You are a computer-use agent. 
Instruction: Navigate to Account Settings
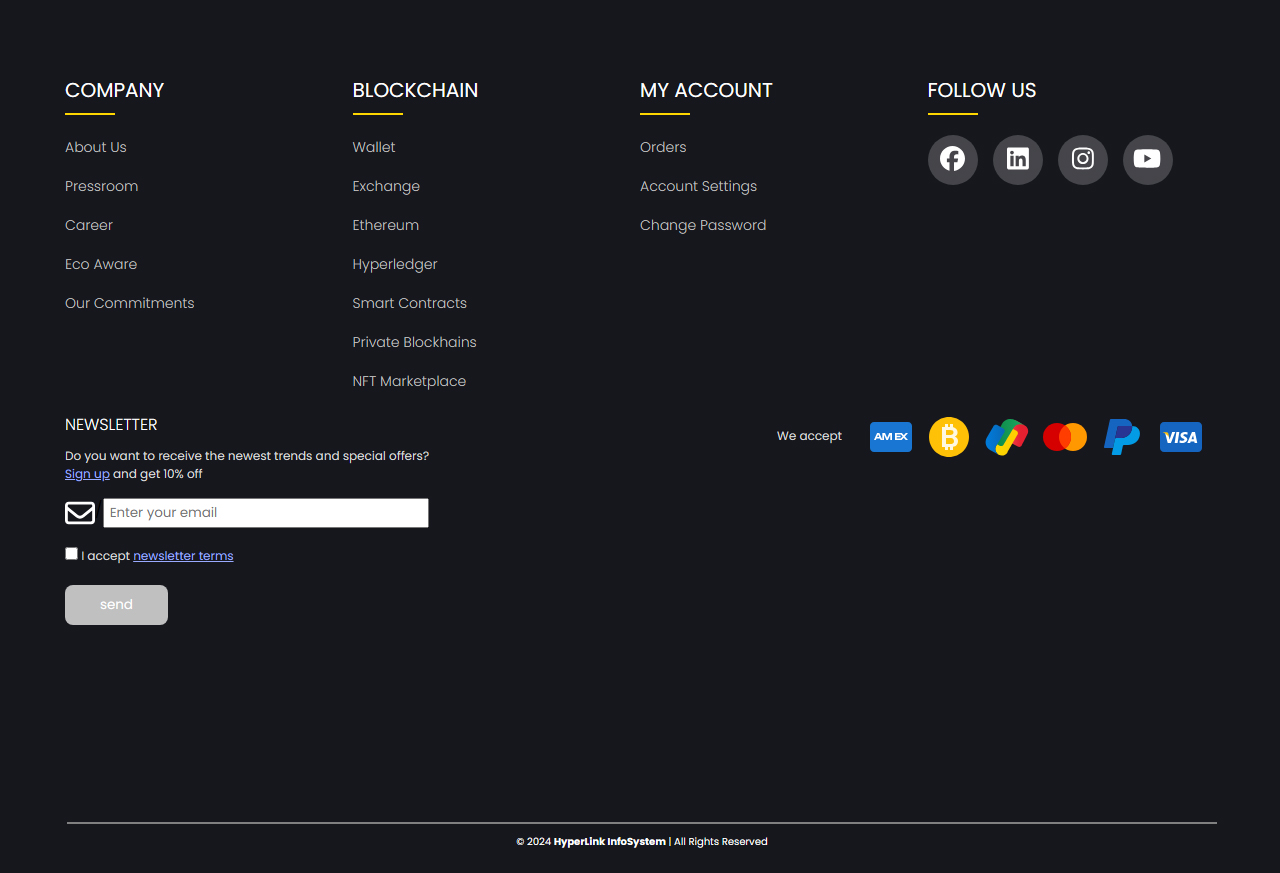coord(698,186)
